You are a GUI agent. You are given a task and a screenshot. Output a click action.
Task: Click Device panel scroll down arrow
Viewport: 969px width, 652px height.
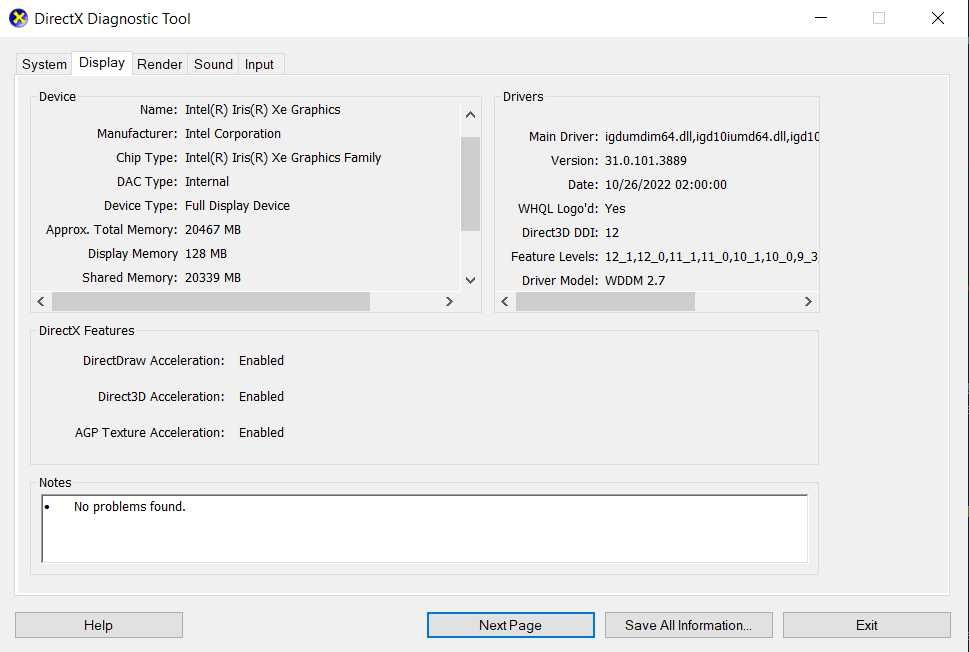pyautogui.click(x=470, y=281)
